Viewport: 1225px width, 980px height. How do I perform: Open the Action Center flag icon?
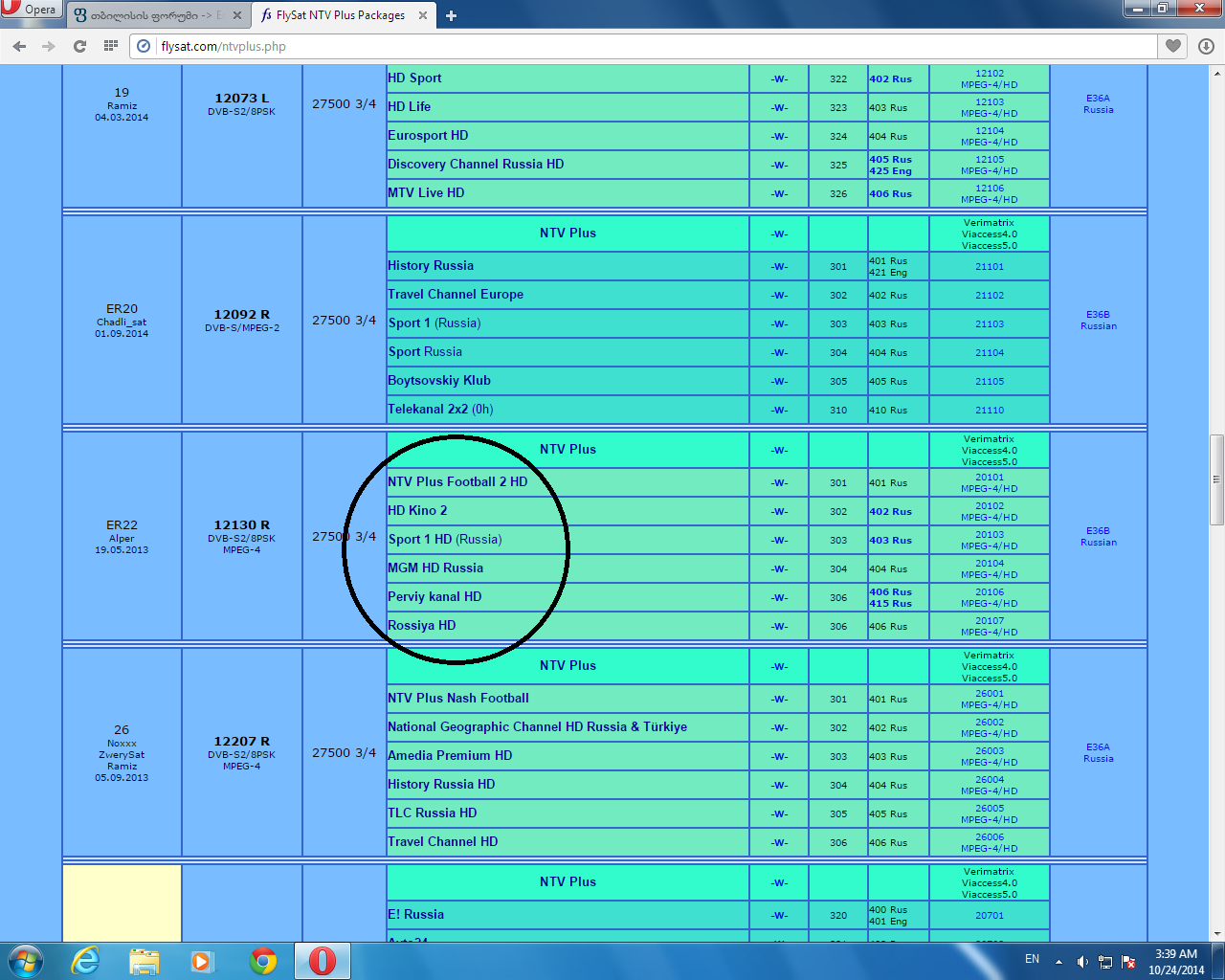point(1129,961)
